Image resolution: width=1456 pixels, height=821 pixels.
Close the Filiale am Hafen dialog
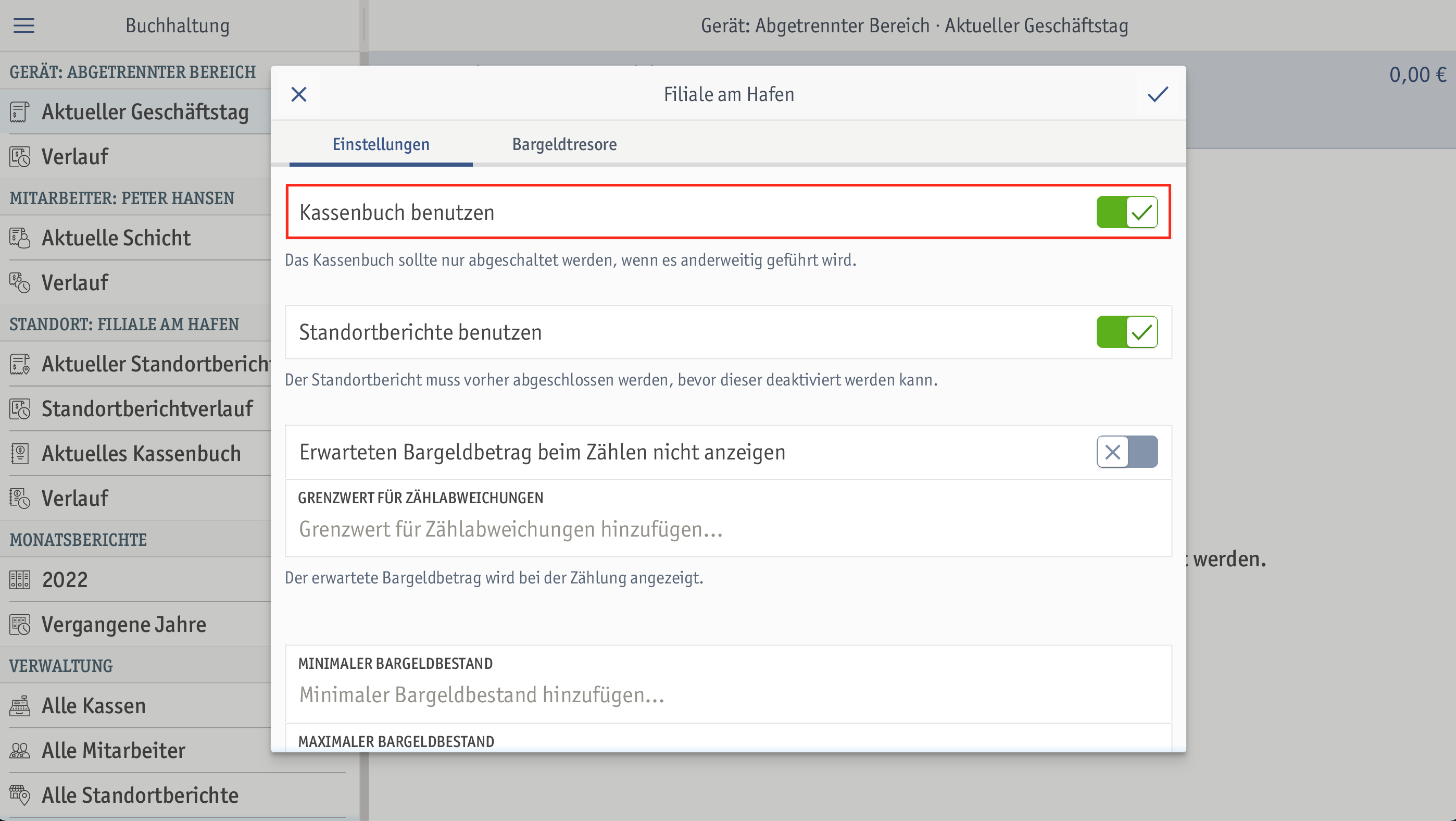pos(298,94)
